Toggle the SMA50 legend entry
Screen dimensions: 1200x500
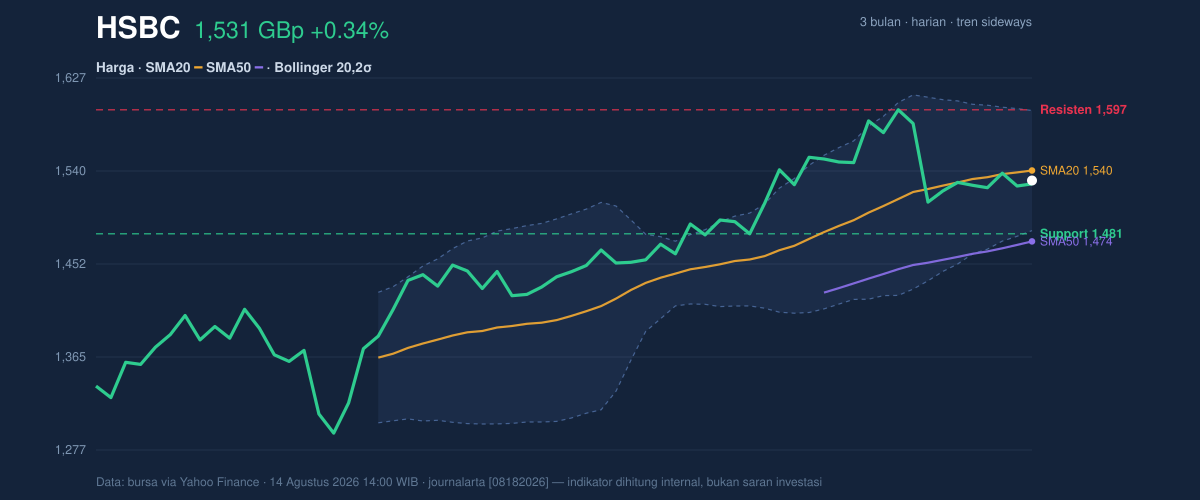point(228,68)
